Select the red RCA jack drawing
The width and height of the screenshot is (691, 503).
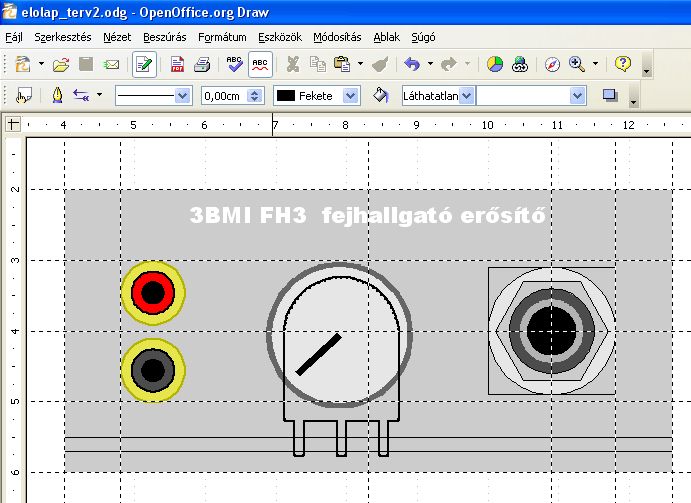(x=153, y=293)
